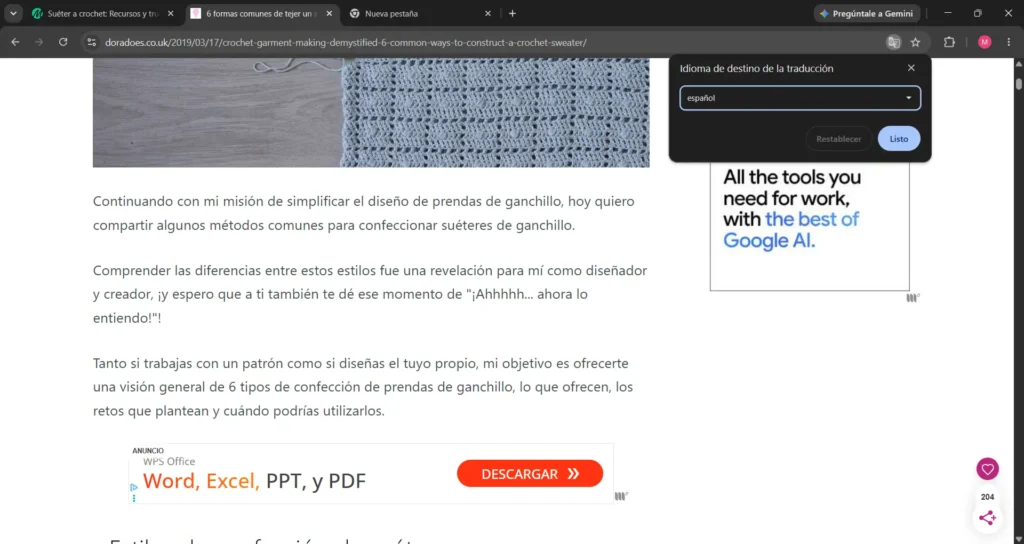Click the ad choices icon on WPS banner
1024x544 pixels.
[x=134, y=487]
